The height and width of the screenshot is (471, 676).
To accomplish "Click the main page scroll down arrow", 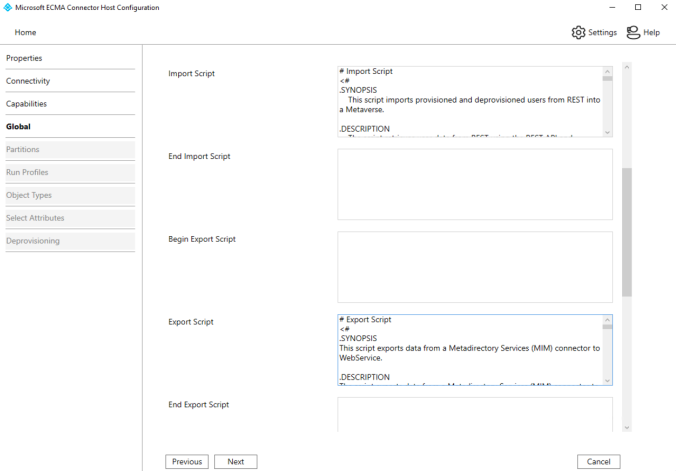I will pos(627,427).
